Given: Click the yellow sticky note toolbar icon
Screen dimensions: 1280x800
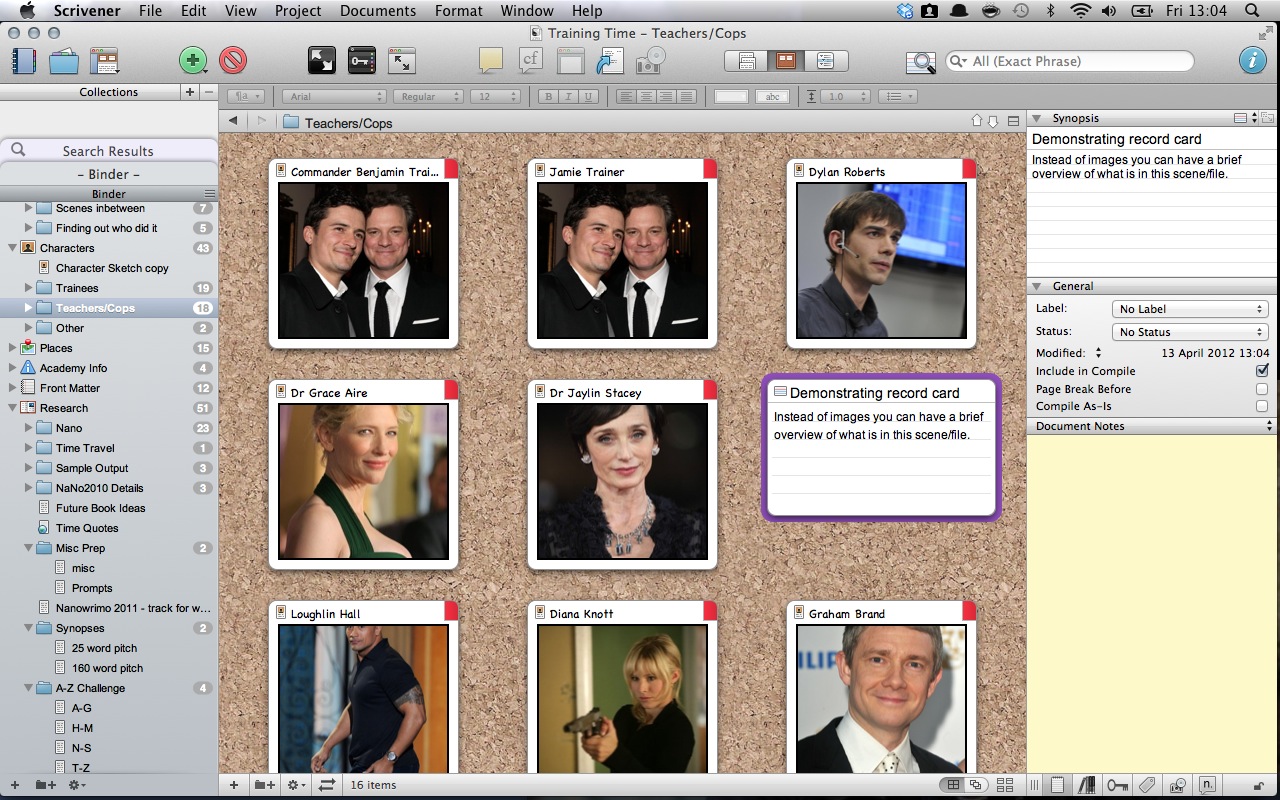Looking at the screenshot, I should pos(490,61).
